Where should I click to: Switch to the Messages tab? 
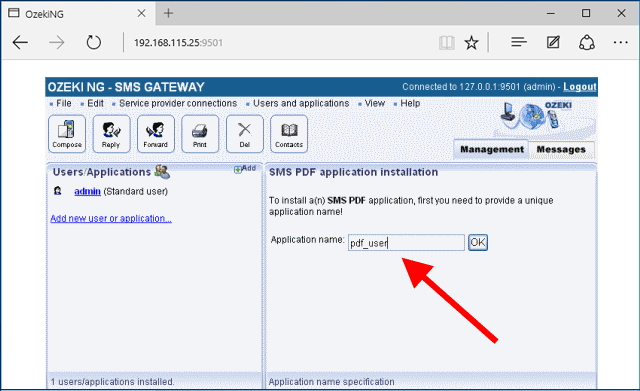(561, 149)
